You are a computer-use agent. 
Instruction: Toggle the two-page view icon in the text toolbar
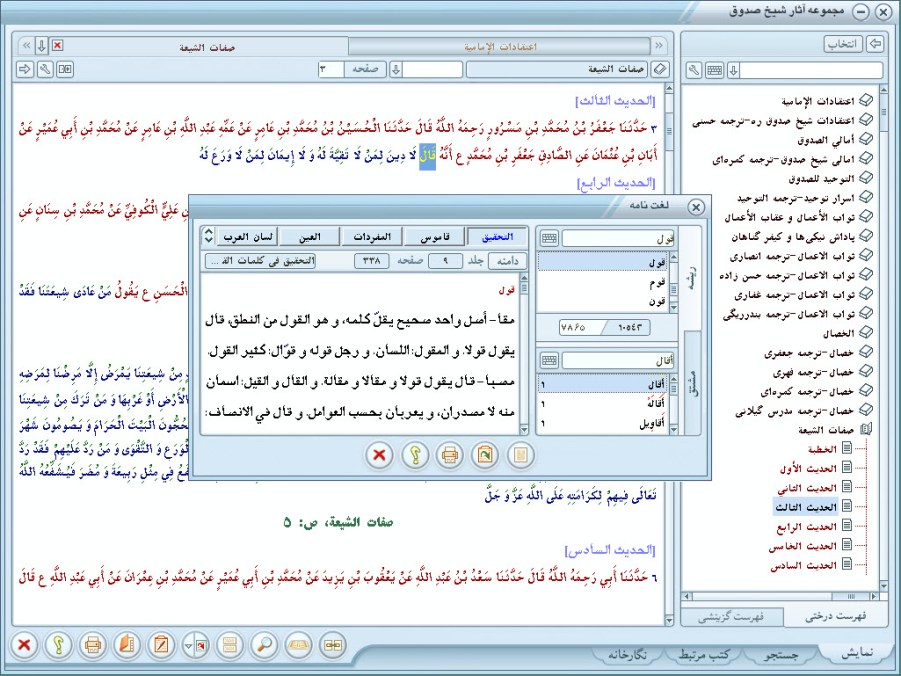65,70
